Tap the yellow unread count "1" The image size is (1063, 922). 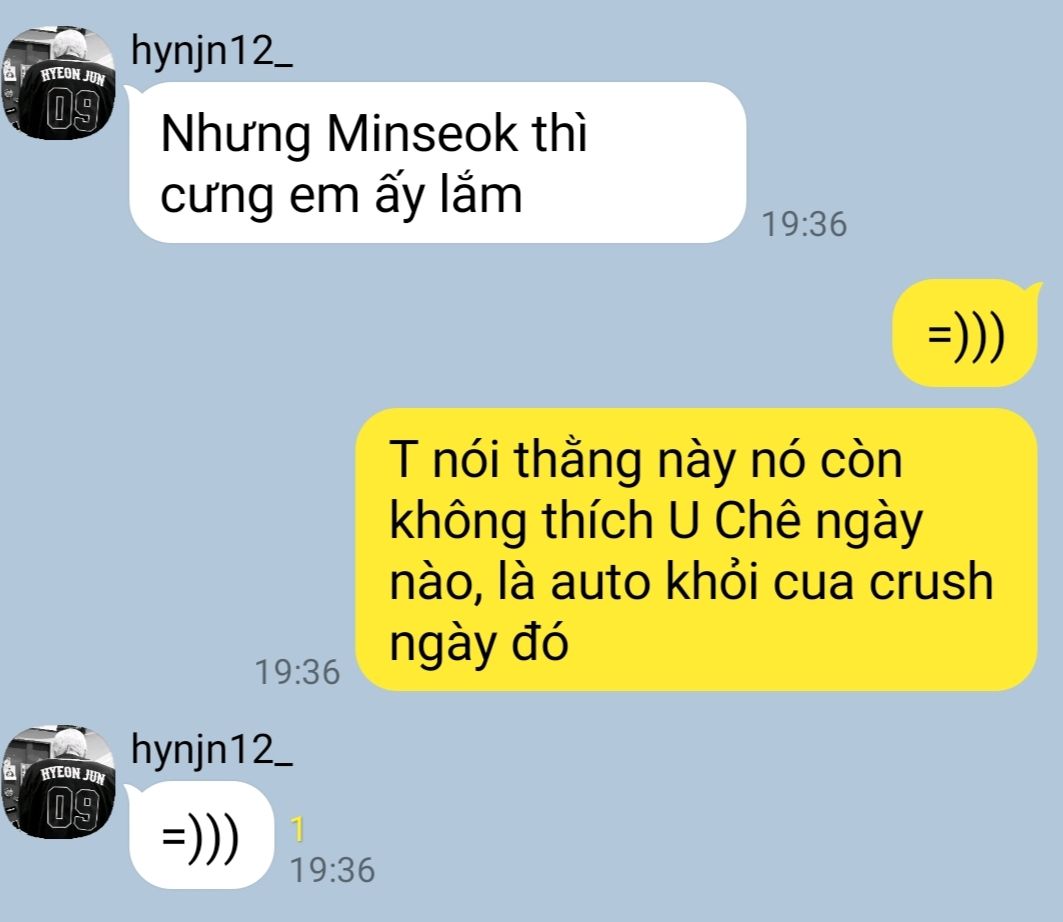(298, 830)
